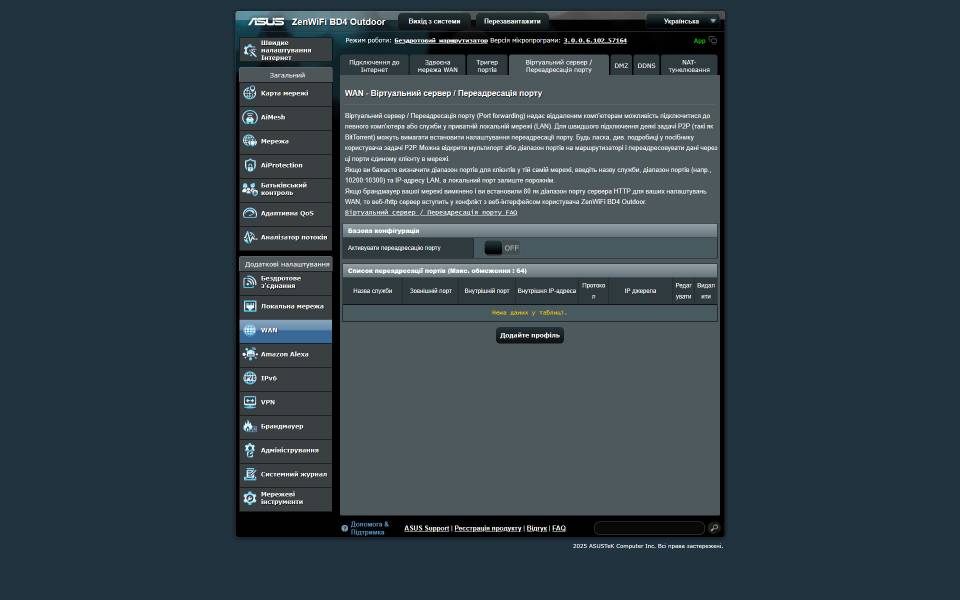Open the firmware version 3.0.0.6.102_57164 link
This screenshot has height=600, width=960.
pos(595,41)
